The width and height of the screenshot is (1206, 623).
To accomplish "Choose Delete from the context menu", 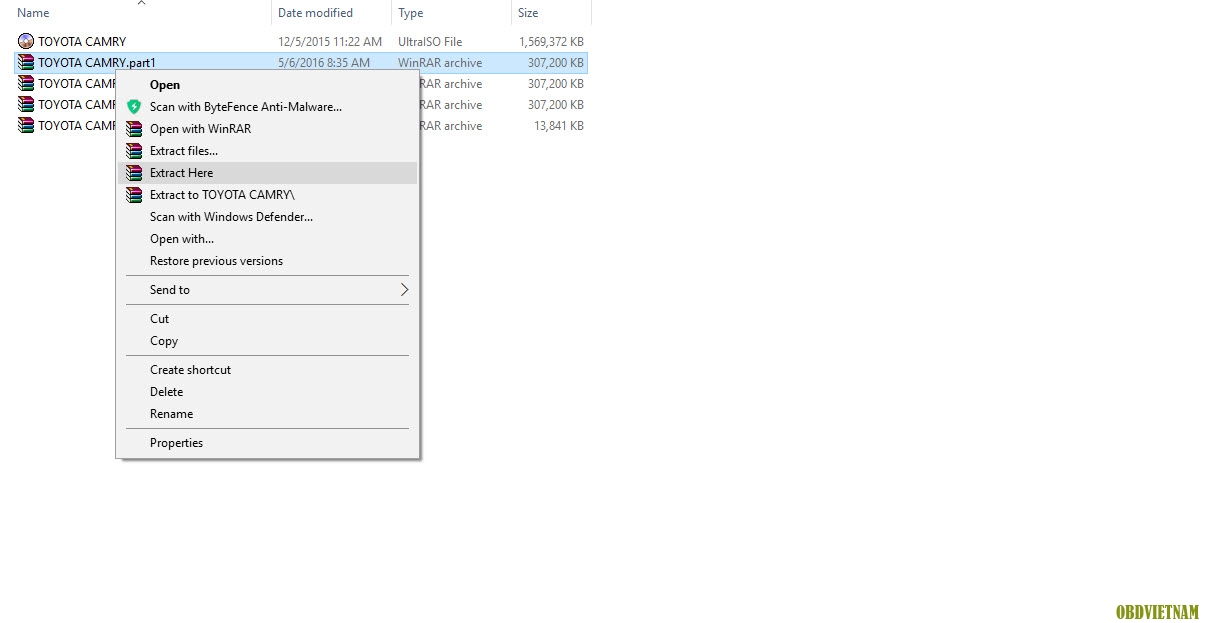I will (267, 392).
